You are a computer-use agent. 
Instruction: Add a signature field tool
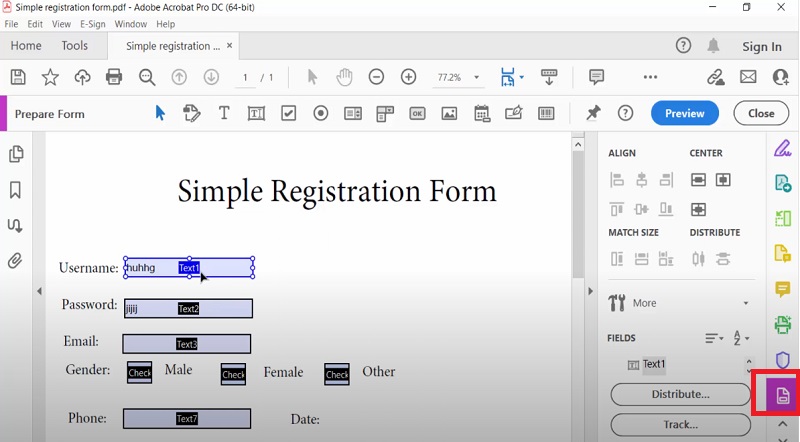514,112
